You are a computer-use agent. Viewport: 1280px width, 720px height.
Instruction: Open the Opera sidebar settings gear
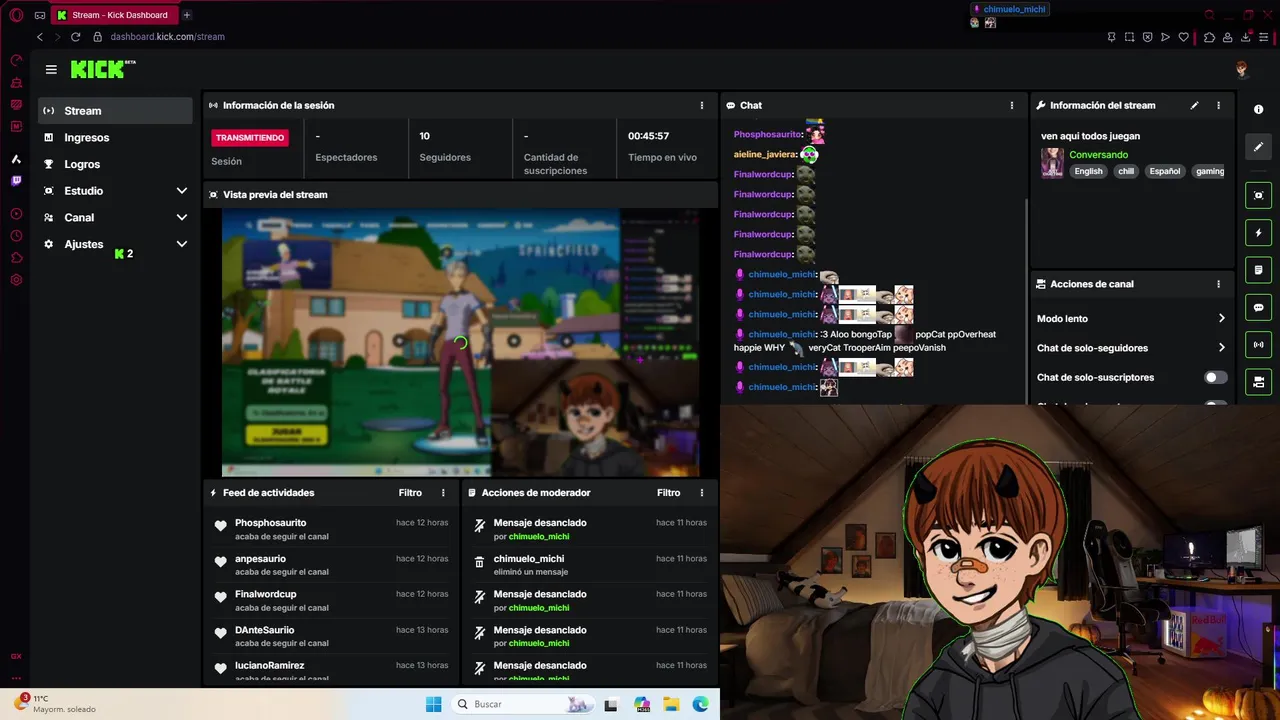tap(16, 280)
